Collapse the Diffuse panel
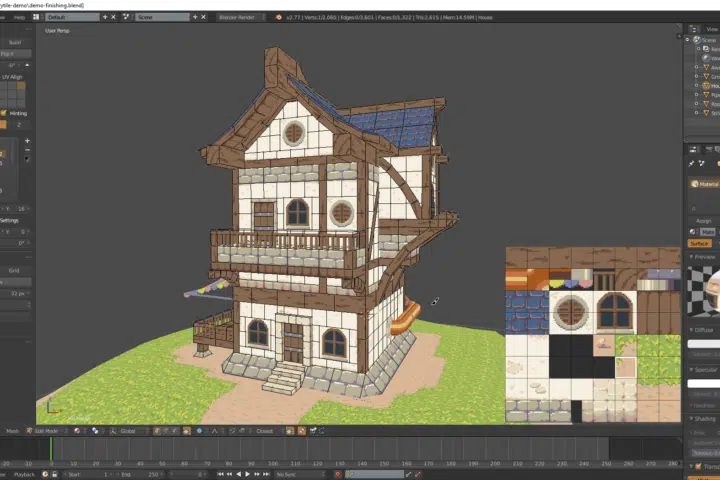The height and width of the screenshot is (480, 720). tap(692, 330)
